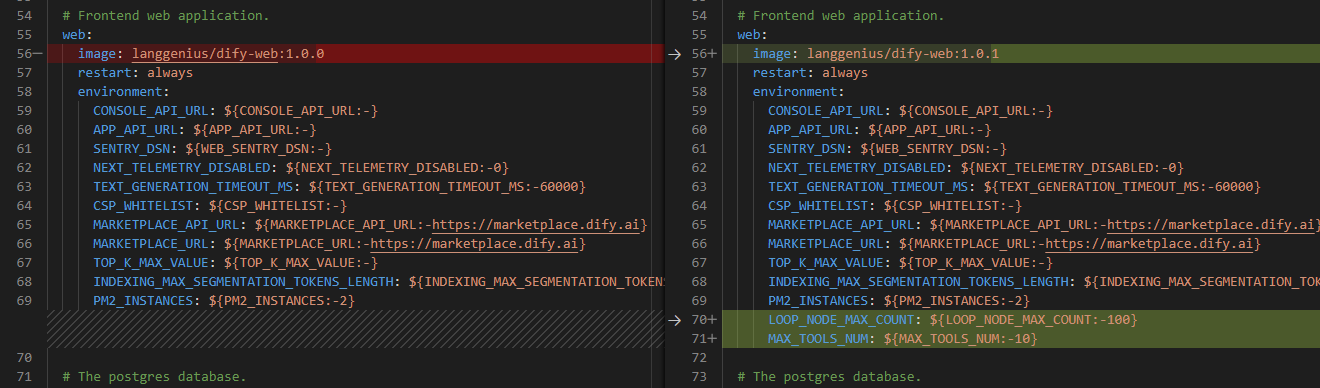This screenshot has width=1320, height=388.
Task: Click line number 56 in the original gutter
Action: click(x=24, y=54)
